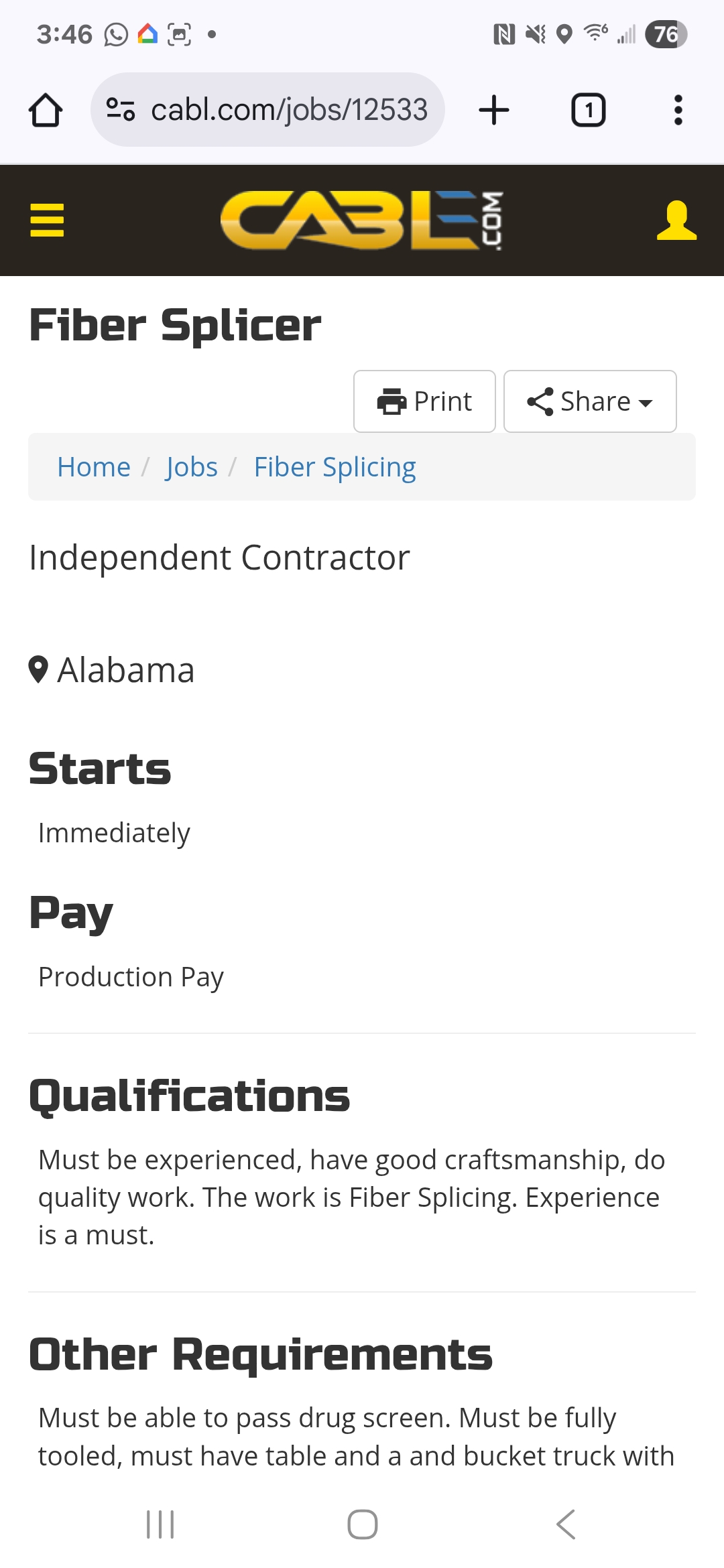Tap the user account profile icon
This screenshot has height=1568, width=724.
[x=676, y=220]
